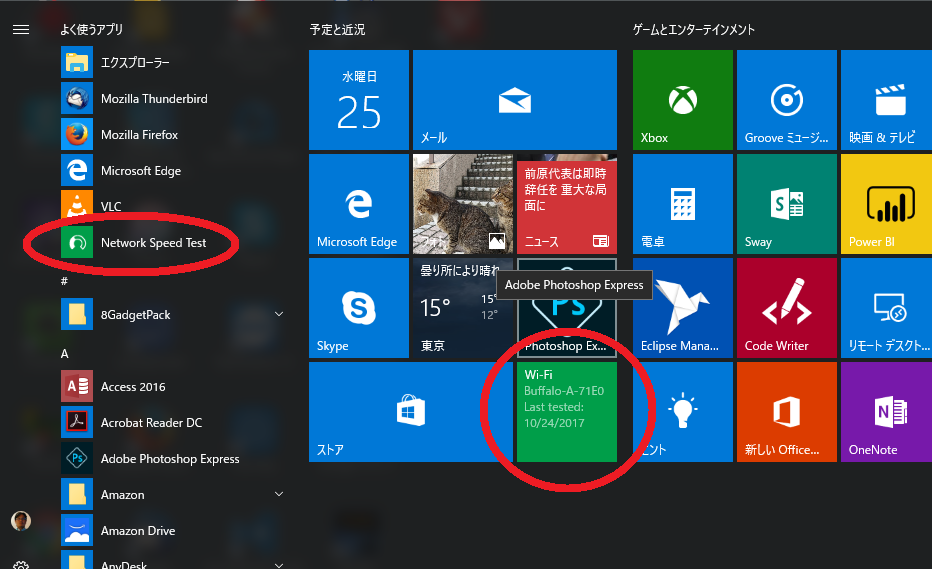Click the A letter group header
This screenshot has height=569, width=932.
tap(65, 354)
